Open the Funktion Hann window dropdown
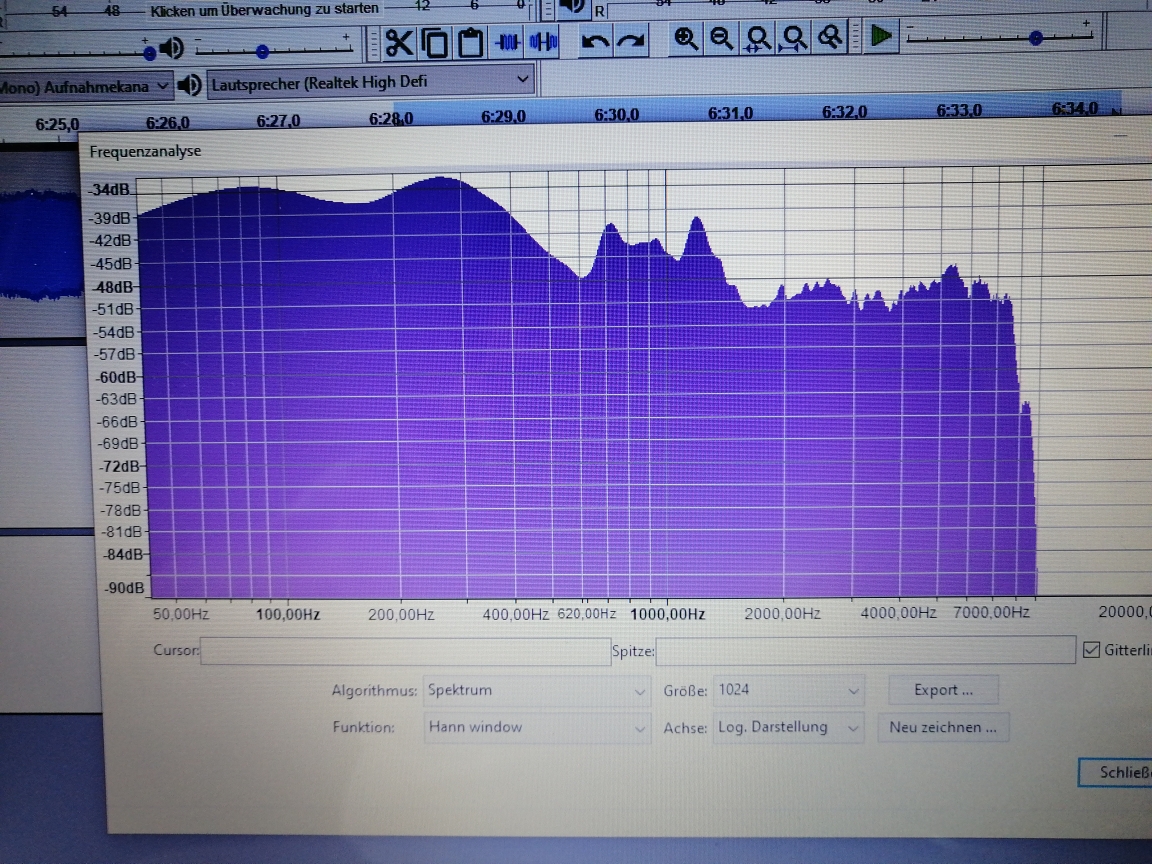Image resolution: width=1152 pixels, height=864 pixels. click(536, 727)
